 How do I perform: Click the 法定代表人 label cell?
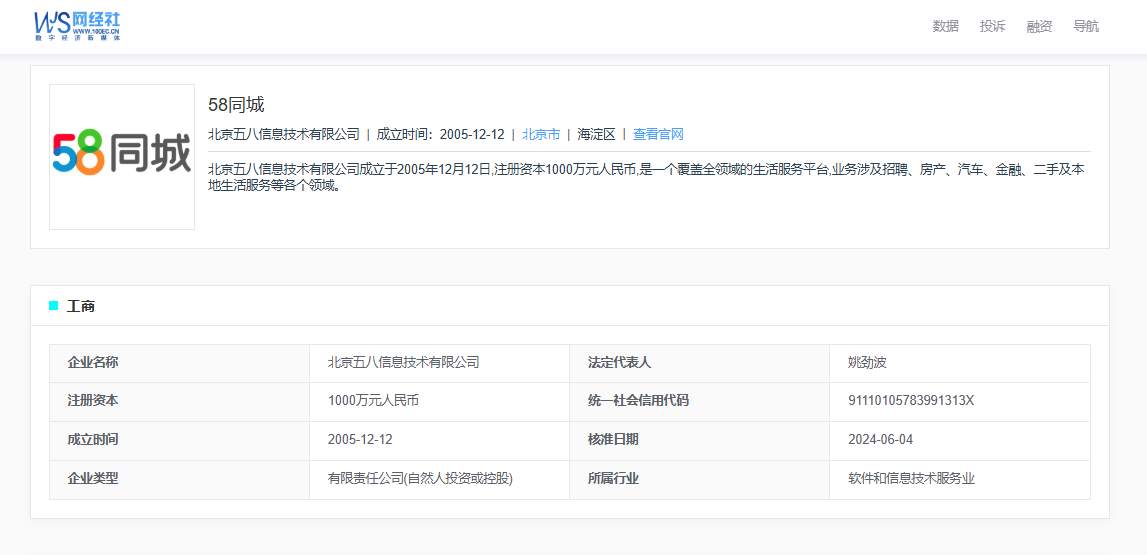[x=699, y=363]
